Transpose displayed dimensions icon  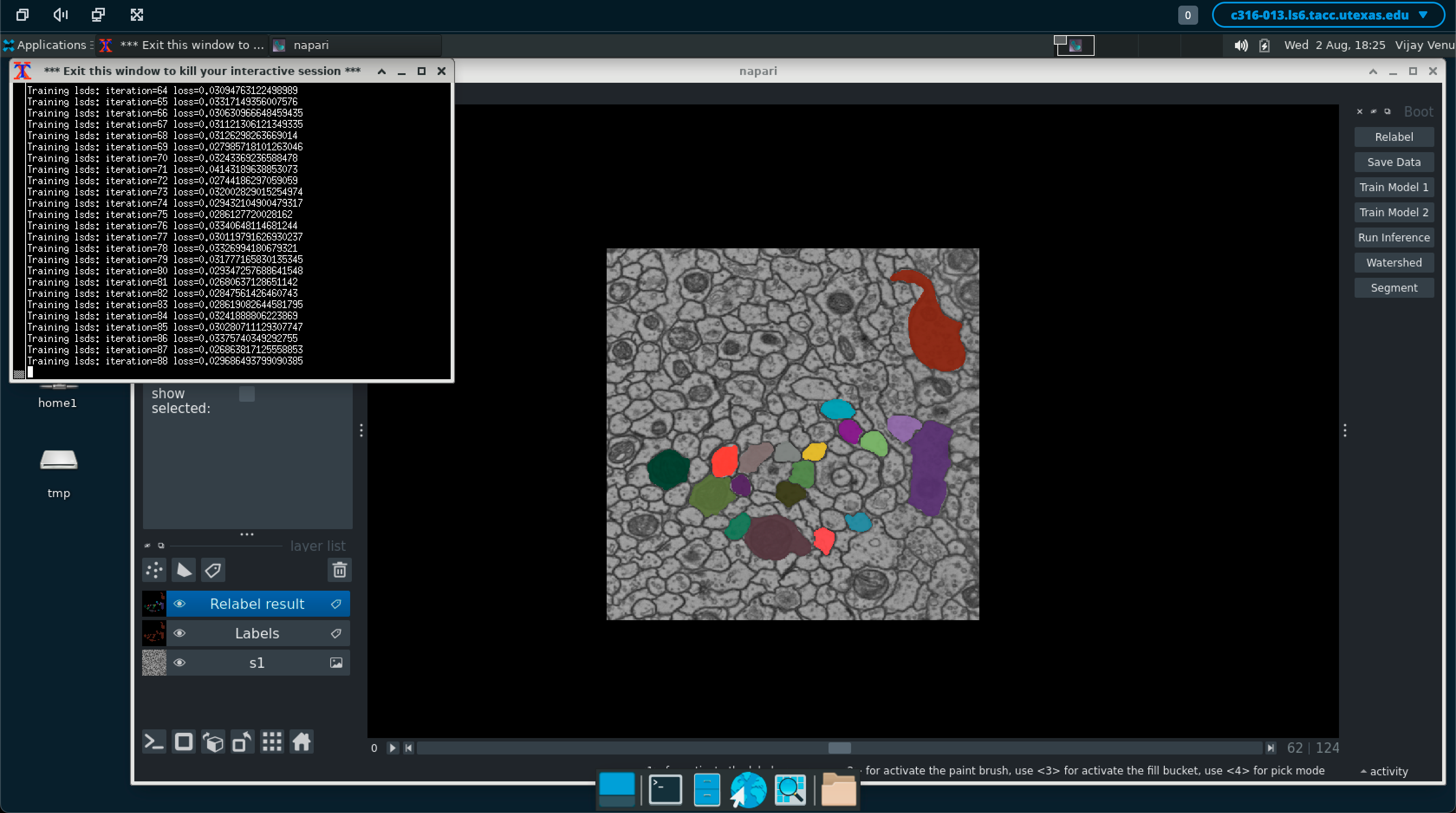click(243, 742)
